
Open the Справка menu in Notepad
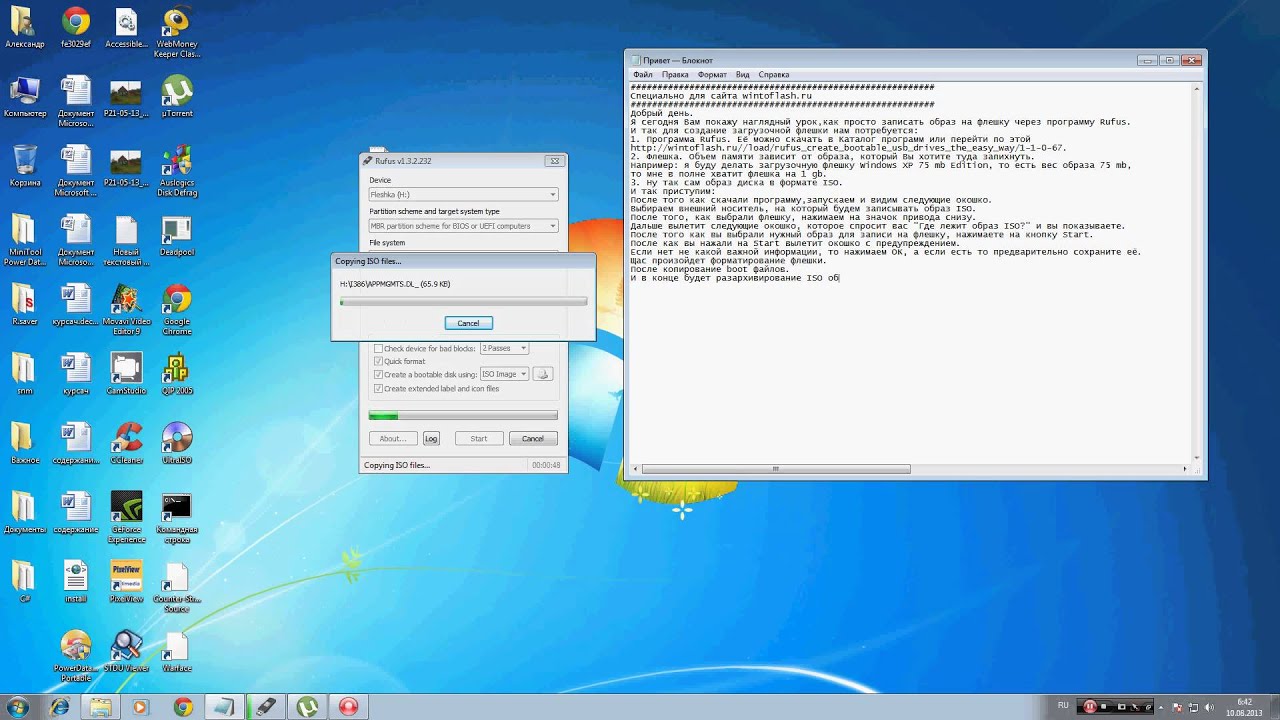(x=774, y=75)
